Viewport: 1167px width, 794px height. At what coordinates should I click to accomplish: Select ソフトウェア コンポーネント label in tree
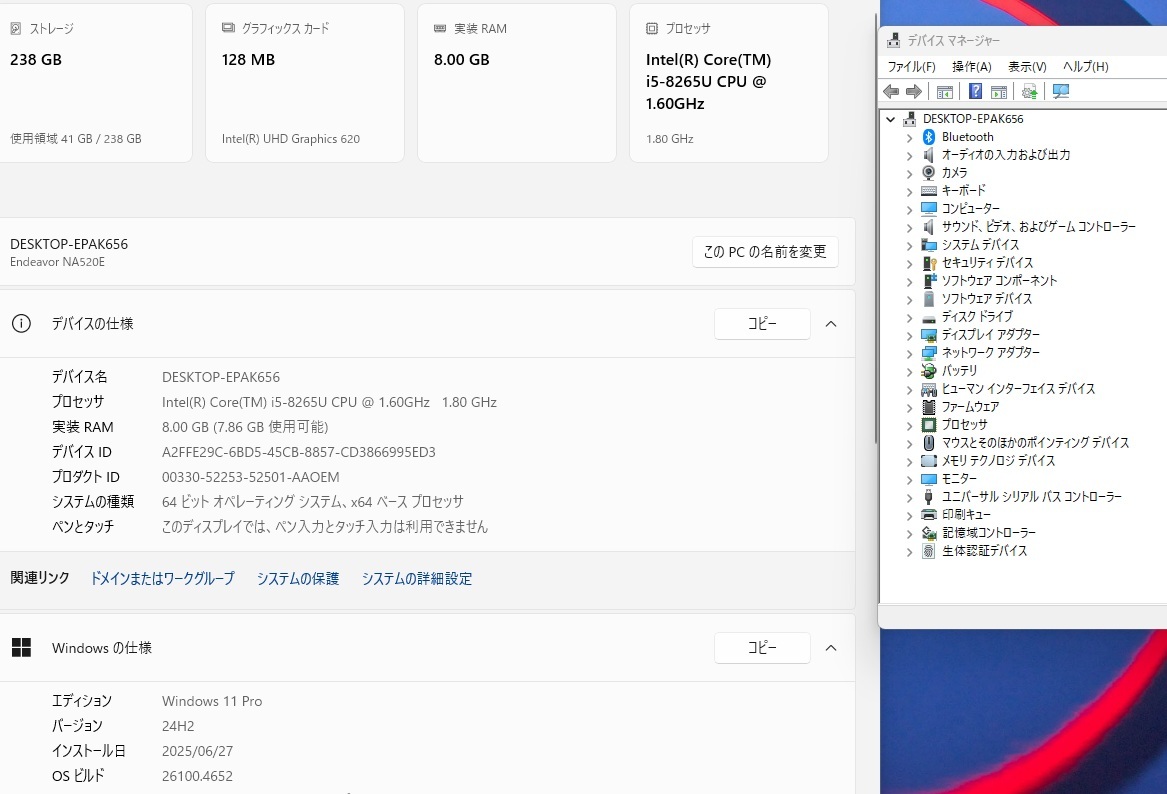coord(999,281)
